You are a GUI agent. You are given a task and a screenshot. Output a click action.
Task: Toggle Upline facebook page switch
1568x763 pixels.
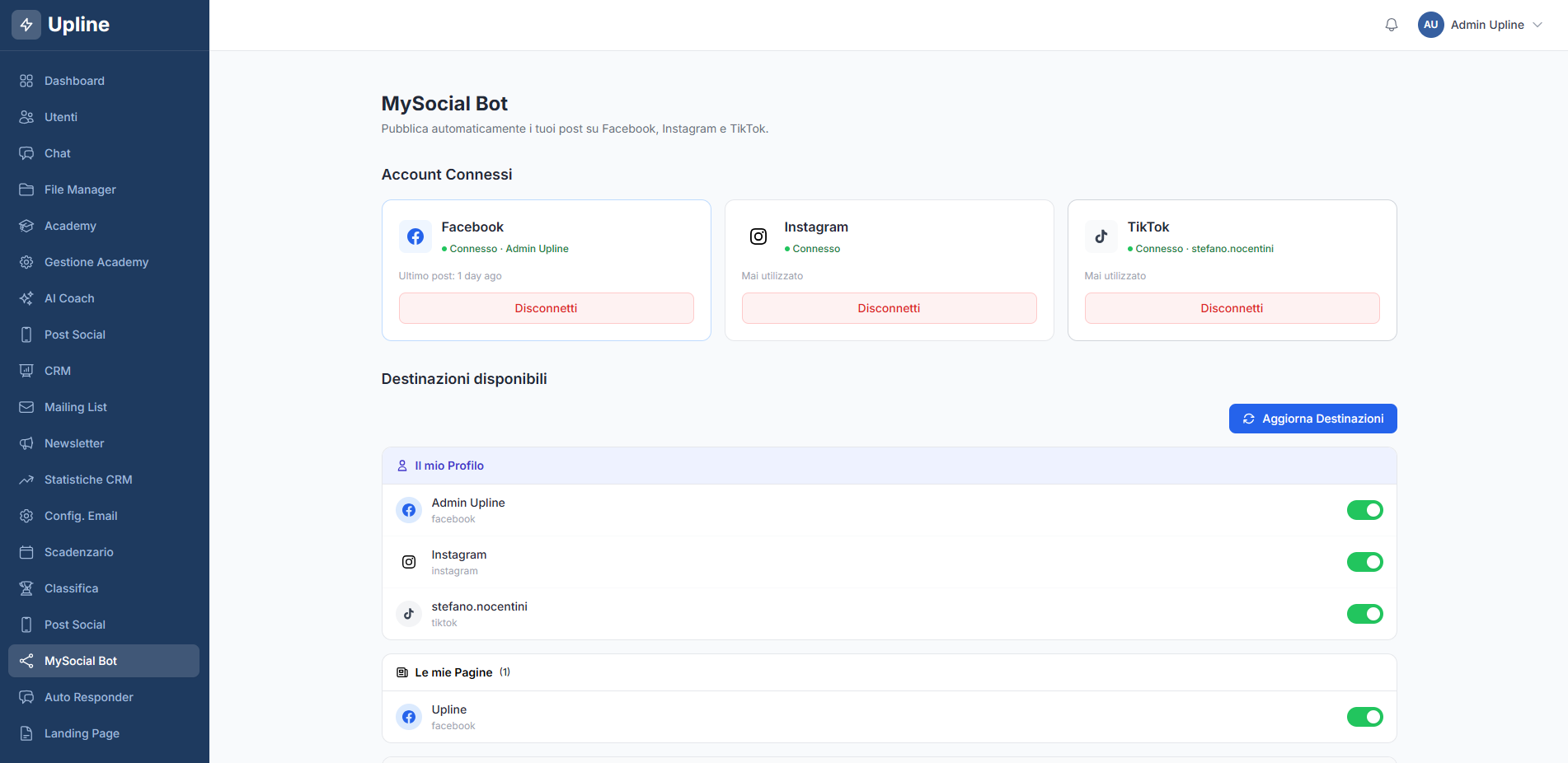pyautogui.click(x=1364, y=717)
